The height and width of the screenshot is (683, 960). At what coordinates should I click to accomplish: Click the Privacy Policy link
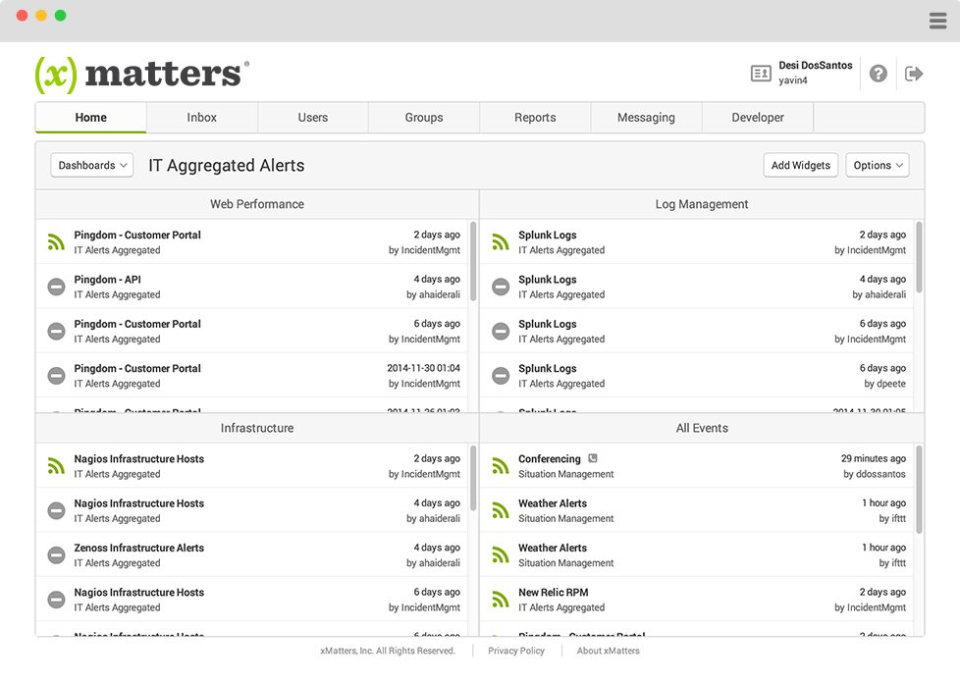coord(516,651)
